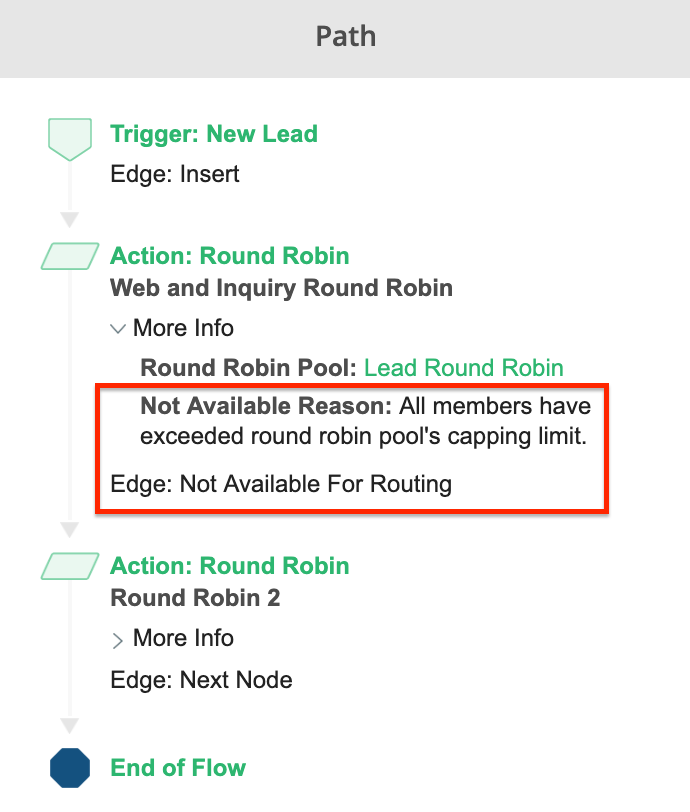Click the End of Flow octagon icon

click(69, 769)
